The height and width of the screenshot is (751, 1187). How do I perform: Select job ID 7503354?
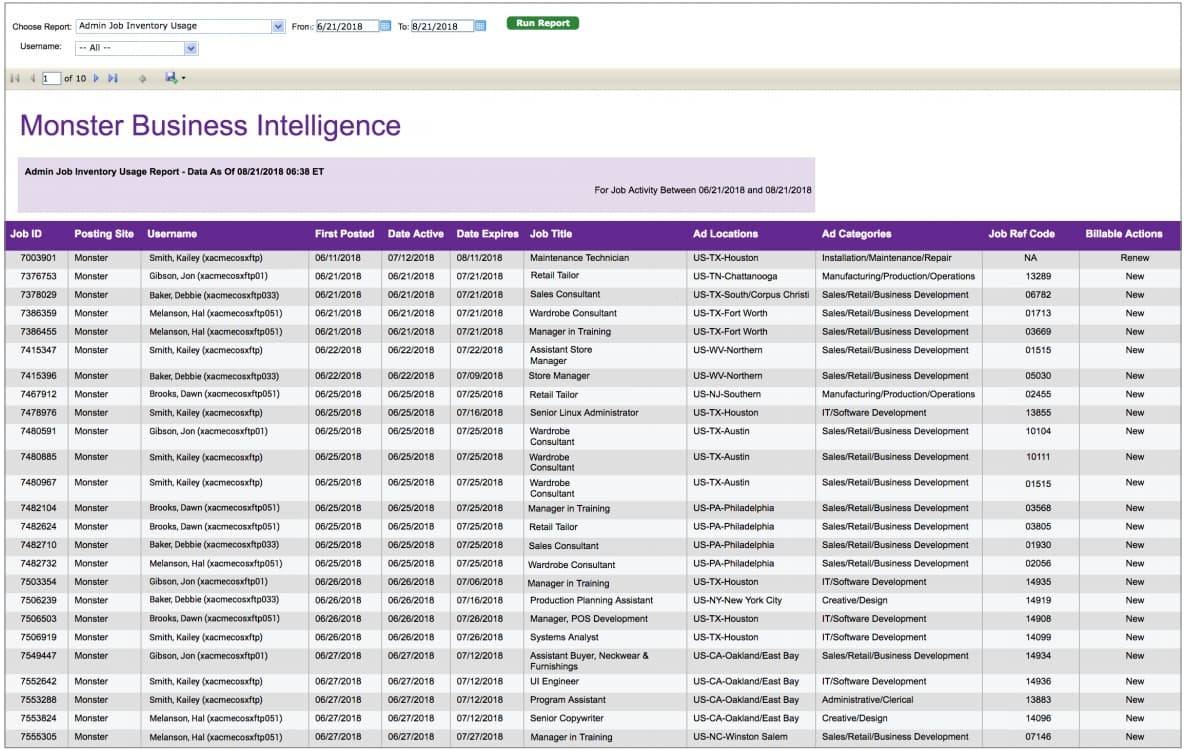click(38, 582)
